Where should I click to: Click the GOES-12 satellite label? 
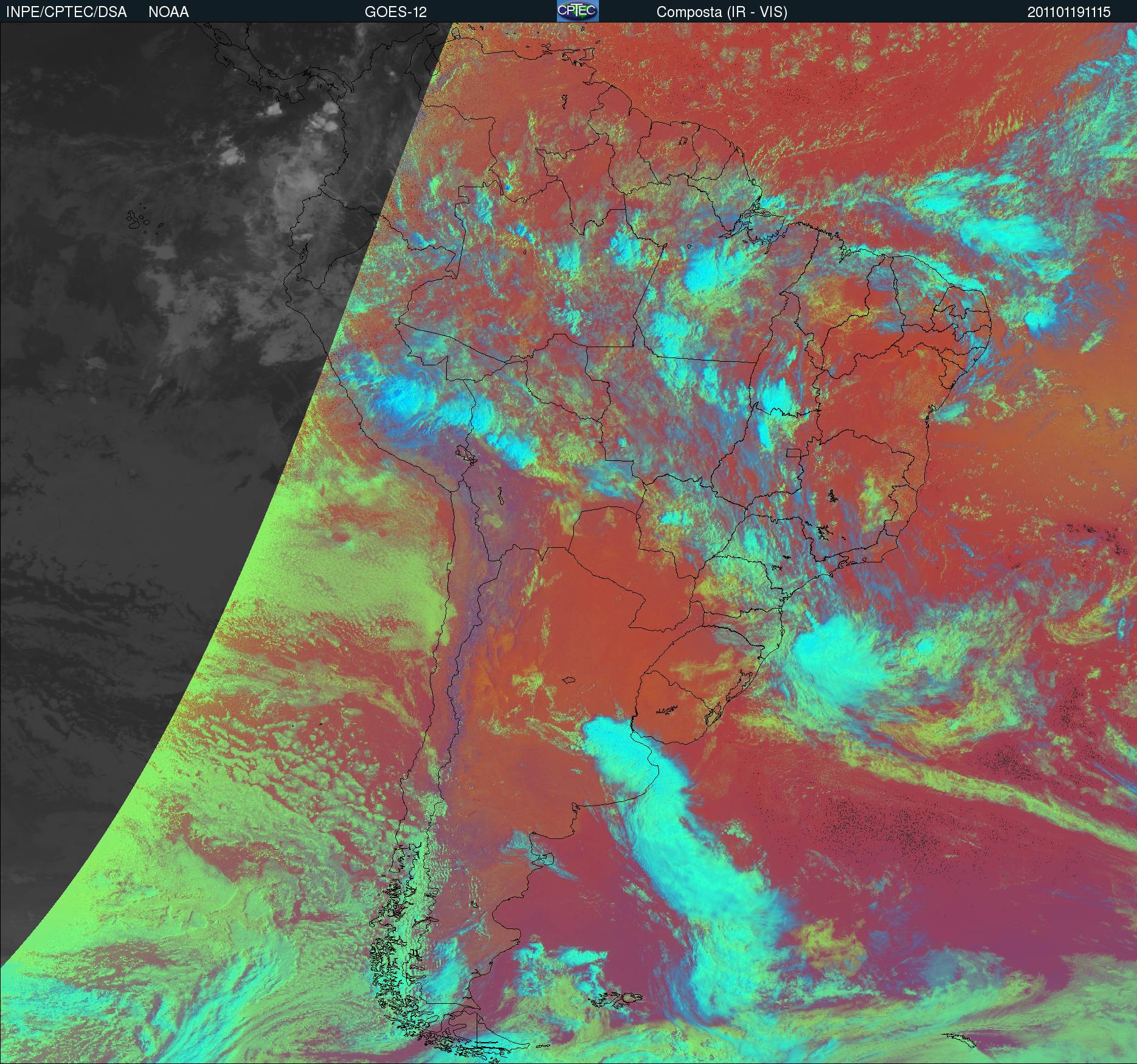click(x=395, y=12)
